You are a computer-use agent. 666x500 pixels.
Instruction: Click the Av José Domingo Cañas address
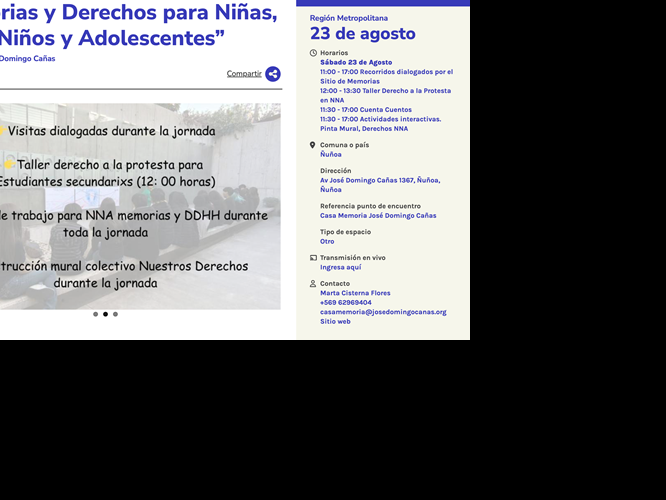(x=380, y=185)
